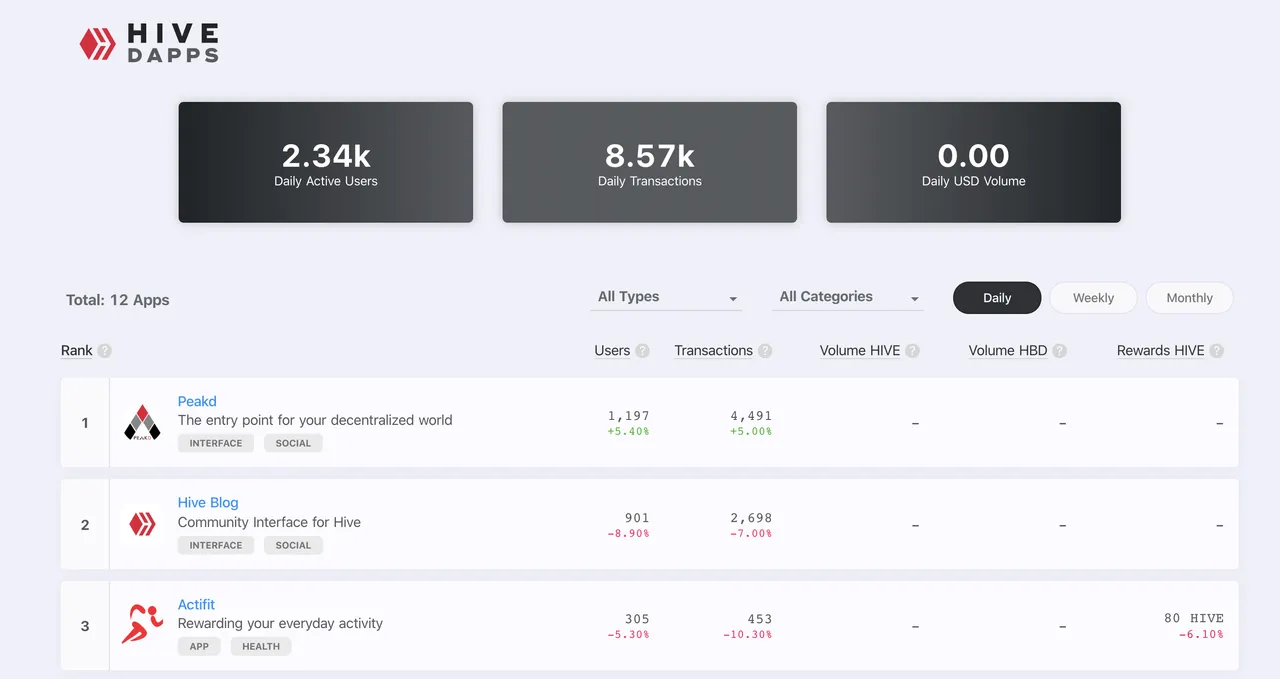The image size is (1280, 679).
Task: Click the Actifit runner logo
Action: pyautogui.click(x=142, y=625)
